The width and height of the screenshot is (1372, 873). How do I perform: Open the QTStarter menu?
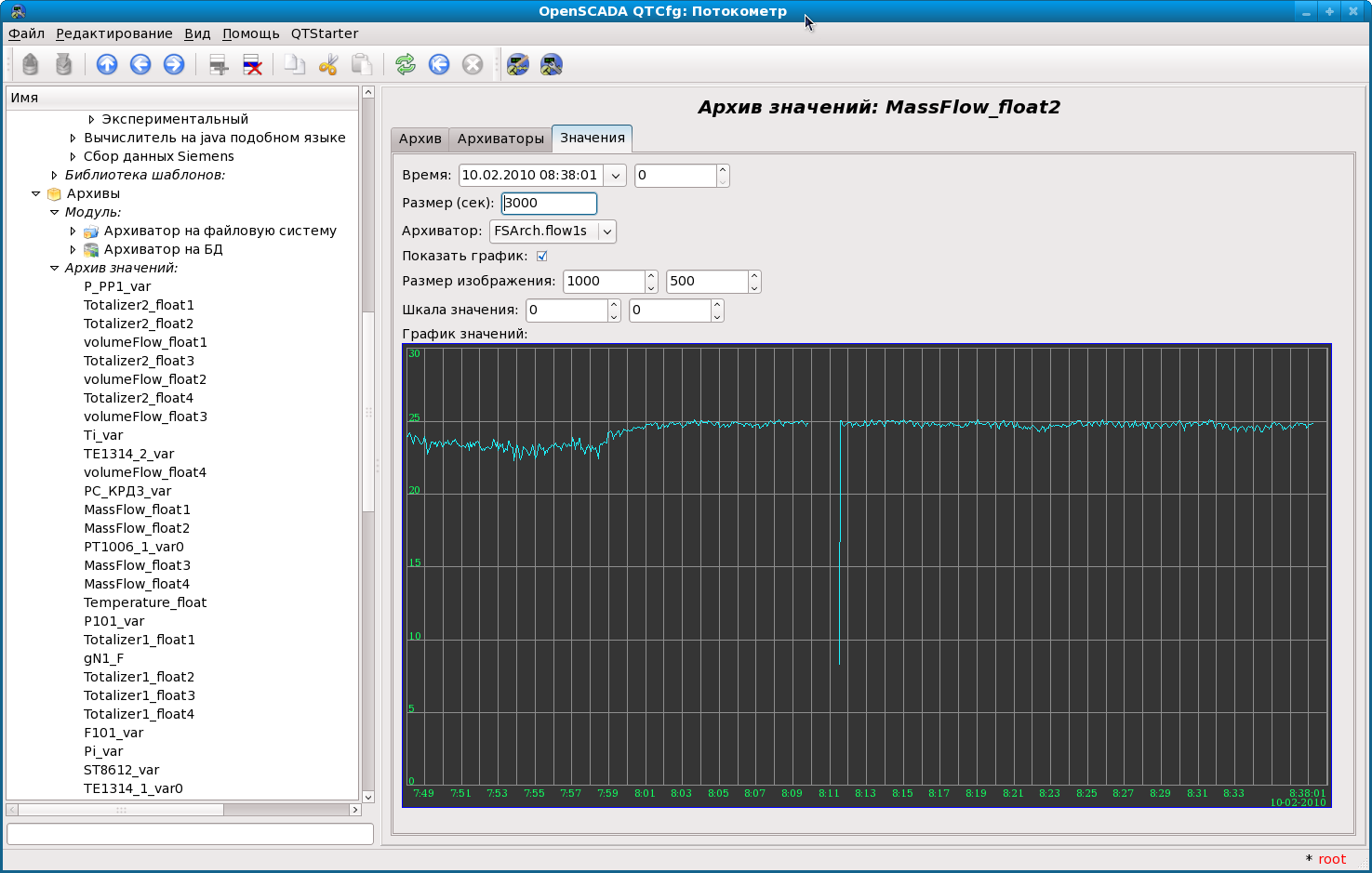tap(324, 33)
